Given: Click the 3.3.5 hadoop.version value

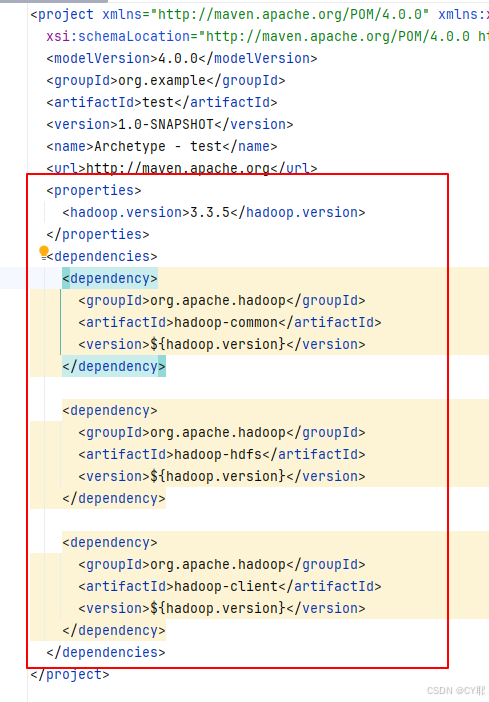Looking at the screenshot, I should [210, 212].
